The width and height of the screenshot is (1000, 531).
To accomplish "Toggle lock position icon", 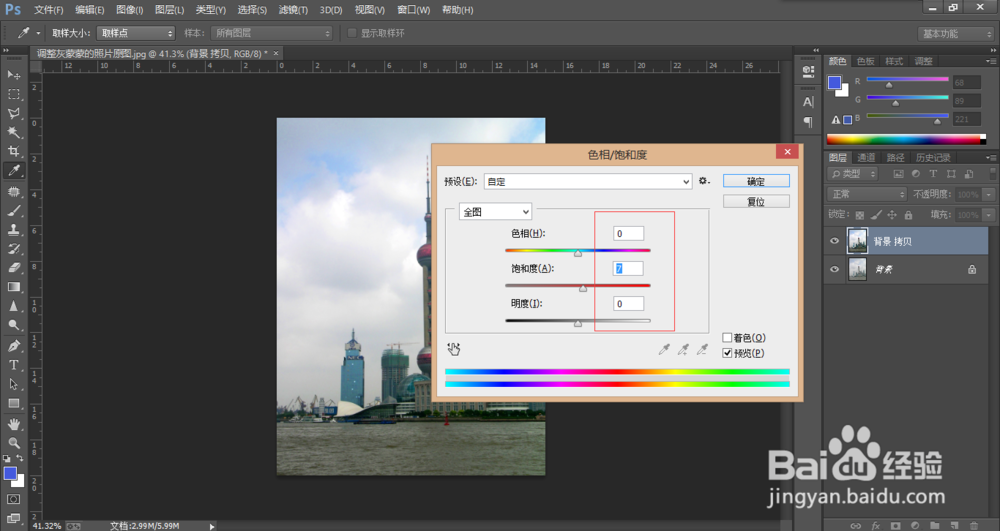I will [x=892, y=215].
